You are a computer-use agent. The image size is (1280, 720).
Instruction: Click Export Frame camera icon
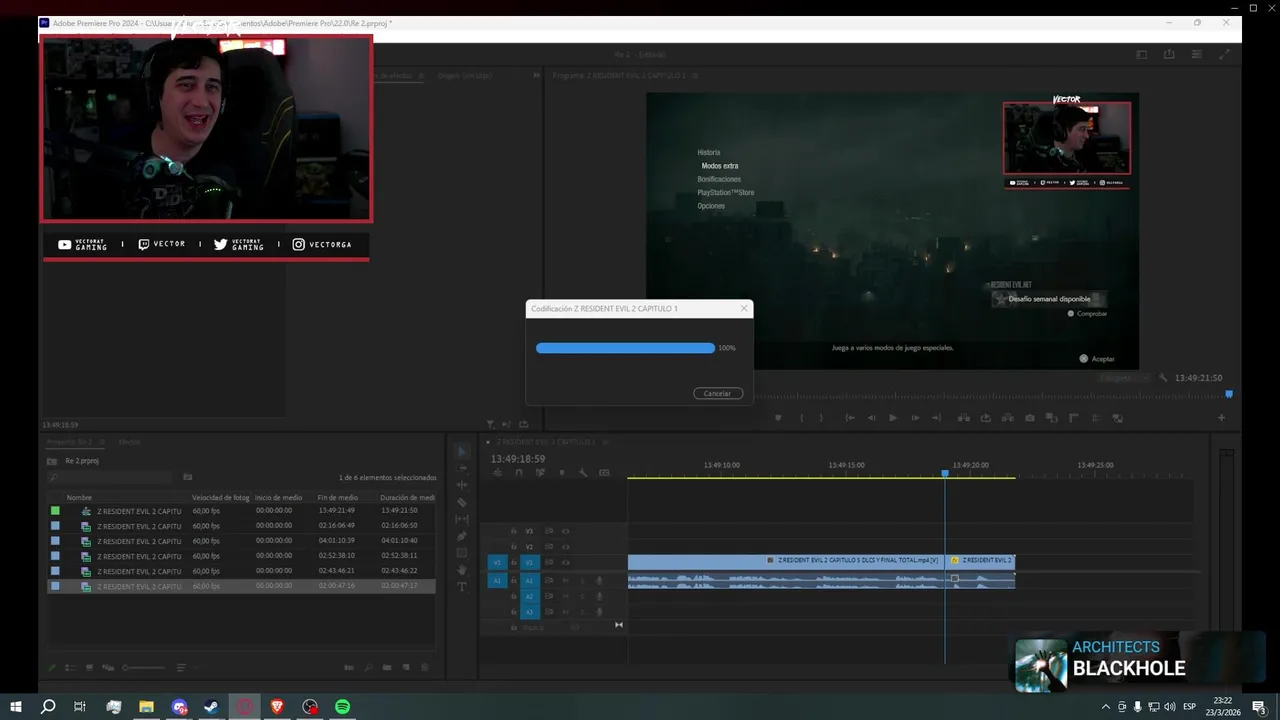1030,418
